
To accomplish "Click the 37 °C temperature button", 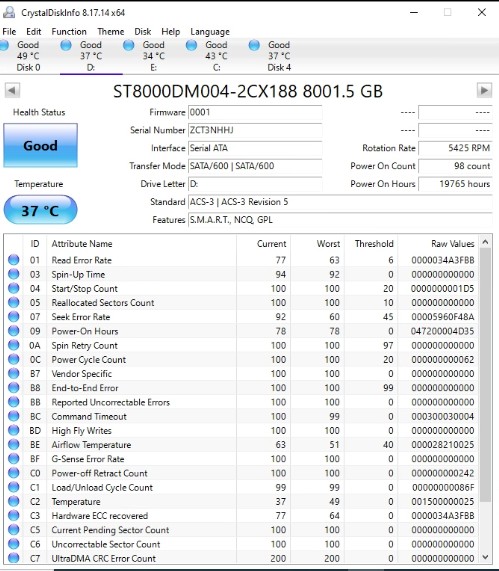I will click(x=40, y=210).
